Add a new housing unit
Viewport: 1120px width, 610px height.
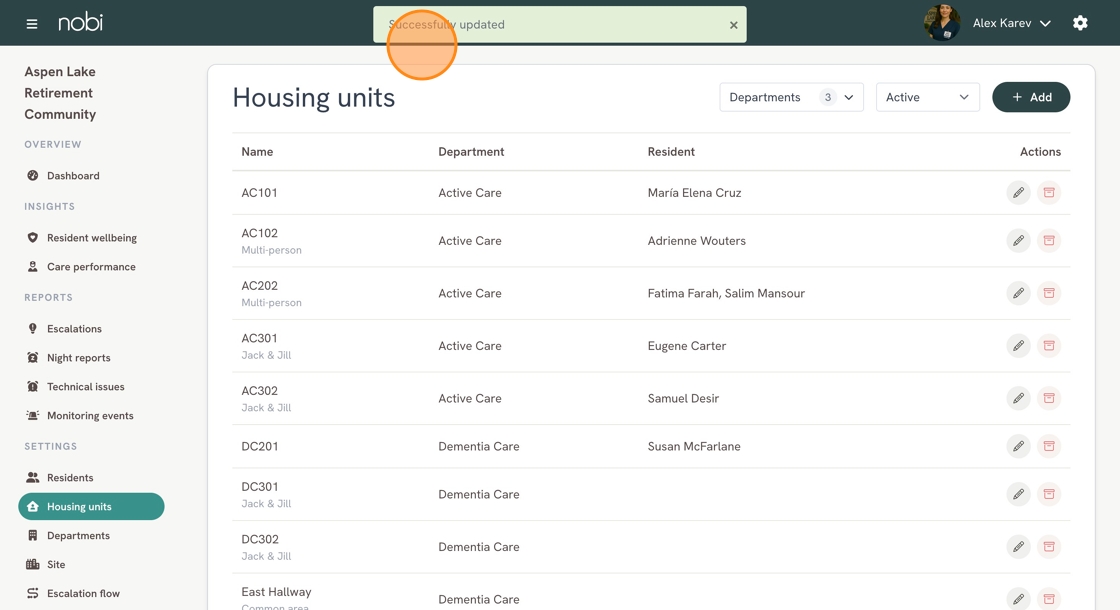[1031, 97]
